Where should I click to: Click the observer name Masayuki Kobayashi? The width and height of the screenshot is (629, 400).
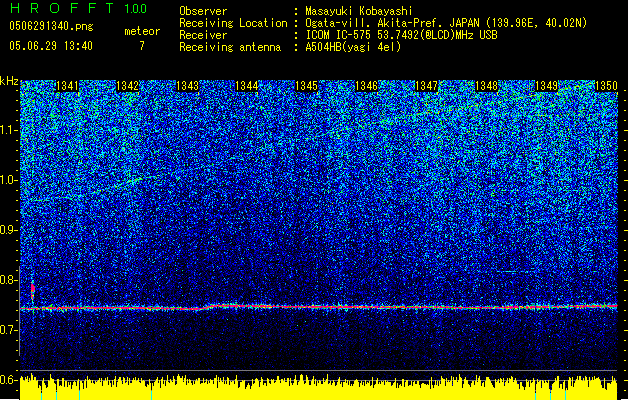(359, 11)
